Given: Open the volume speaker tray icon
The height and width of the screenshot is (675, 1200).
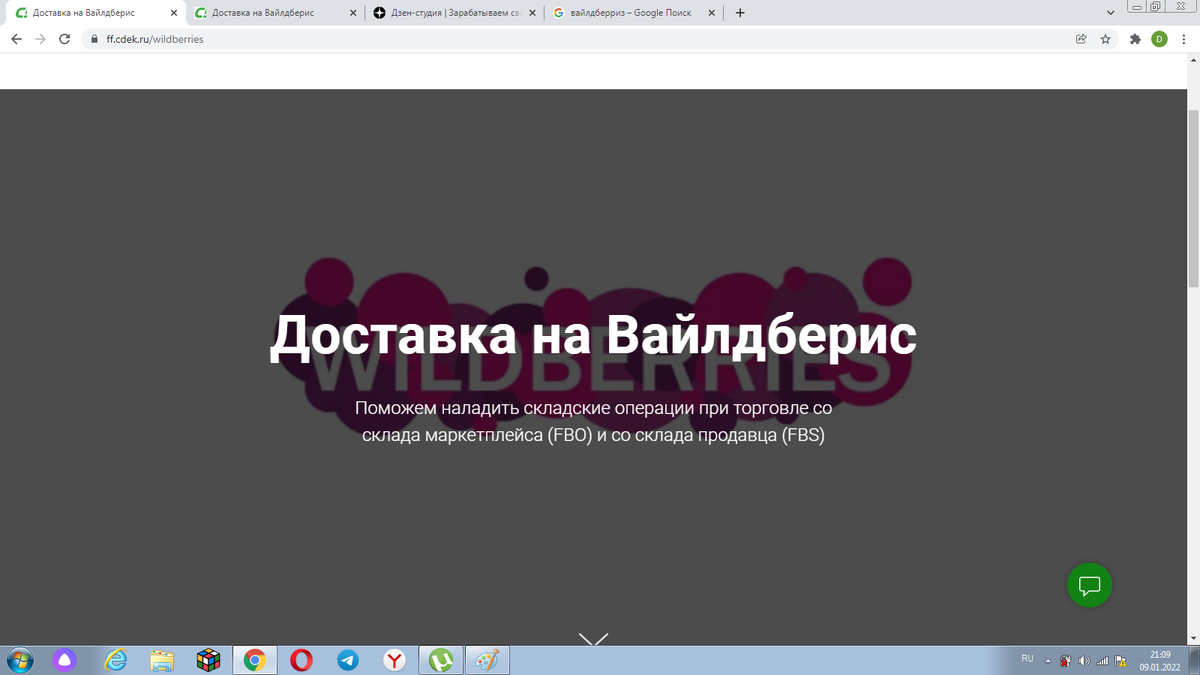Looking at the screenshot, I should tap(1084, 661).
